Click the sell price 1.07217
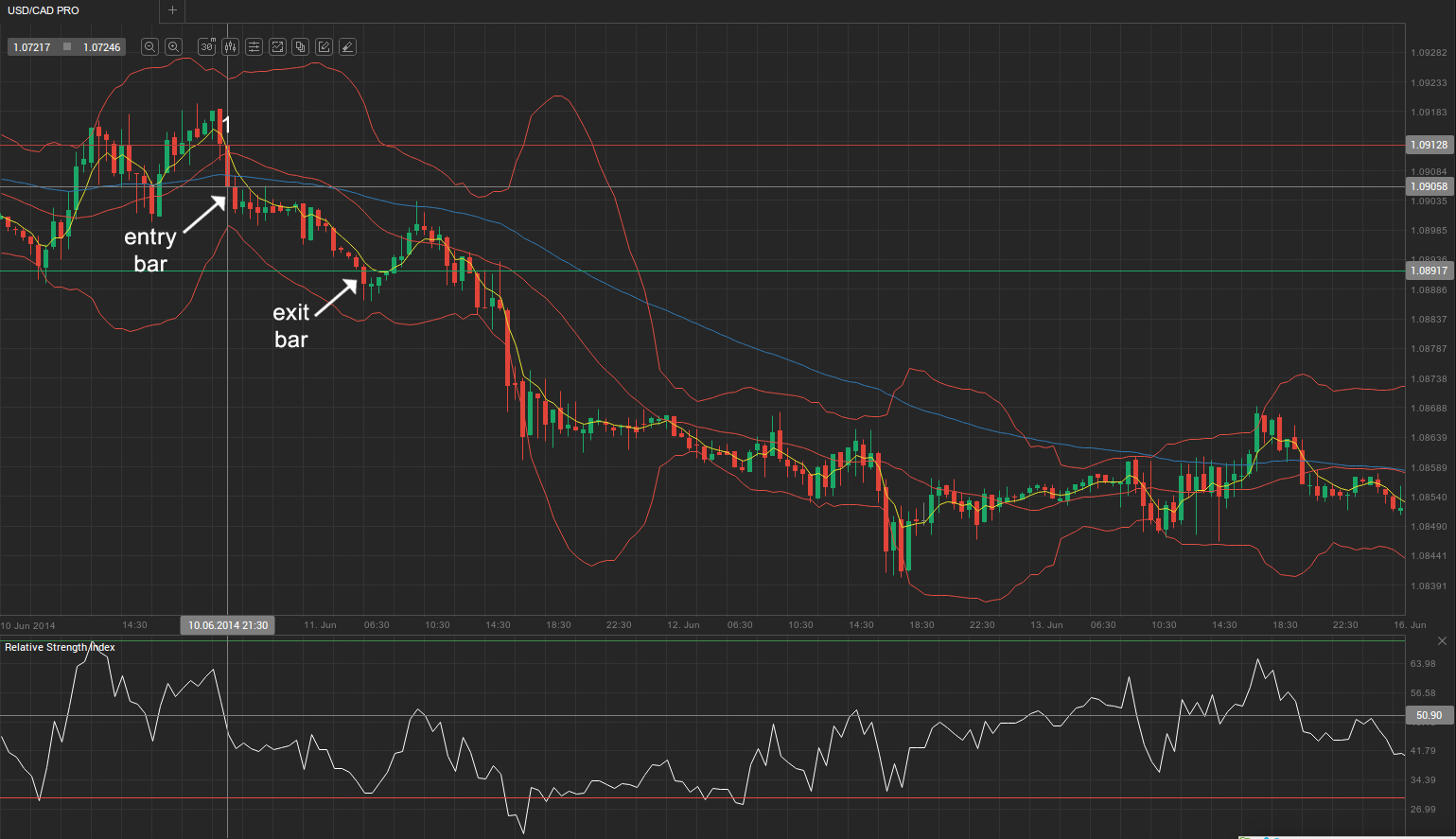Screen dimensions: 1456x839 [x=32, y=47]
